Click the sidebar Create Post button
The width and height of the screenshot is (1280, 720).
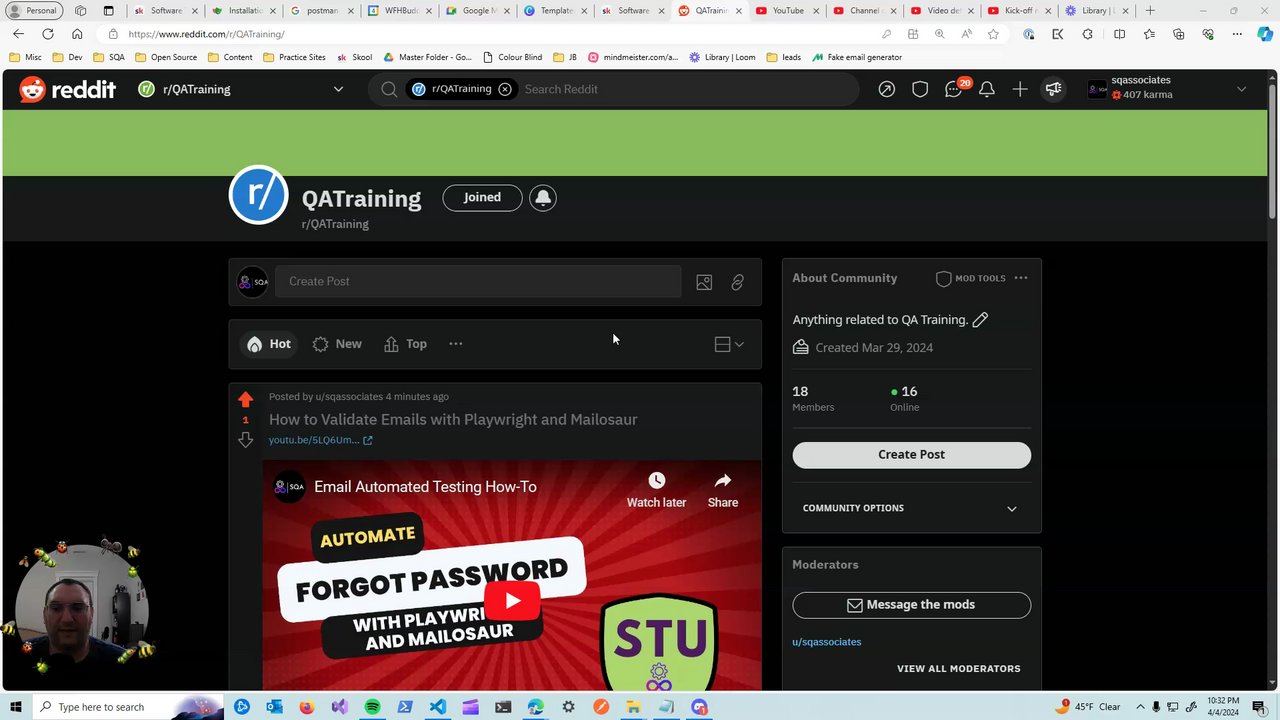[911, 454]
